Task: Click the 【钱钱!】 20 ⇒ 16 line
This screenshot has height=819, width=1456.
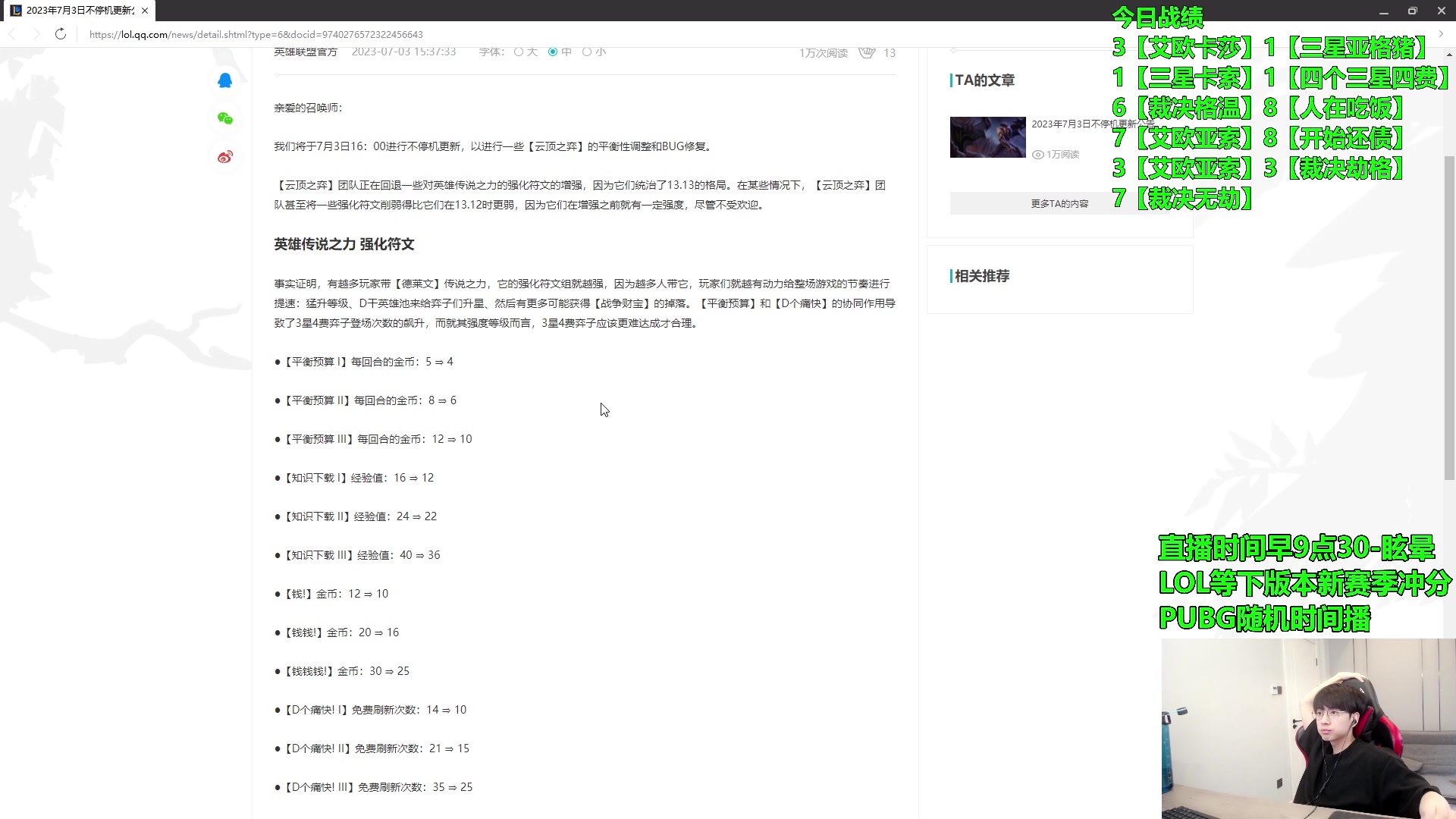Action: tap(337, 632)
